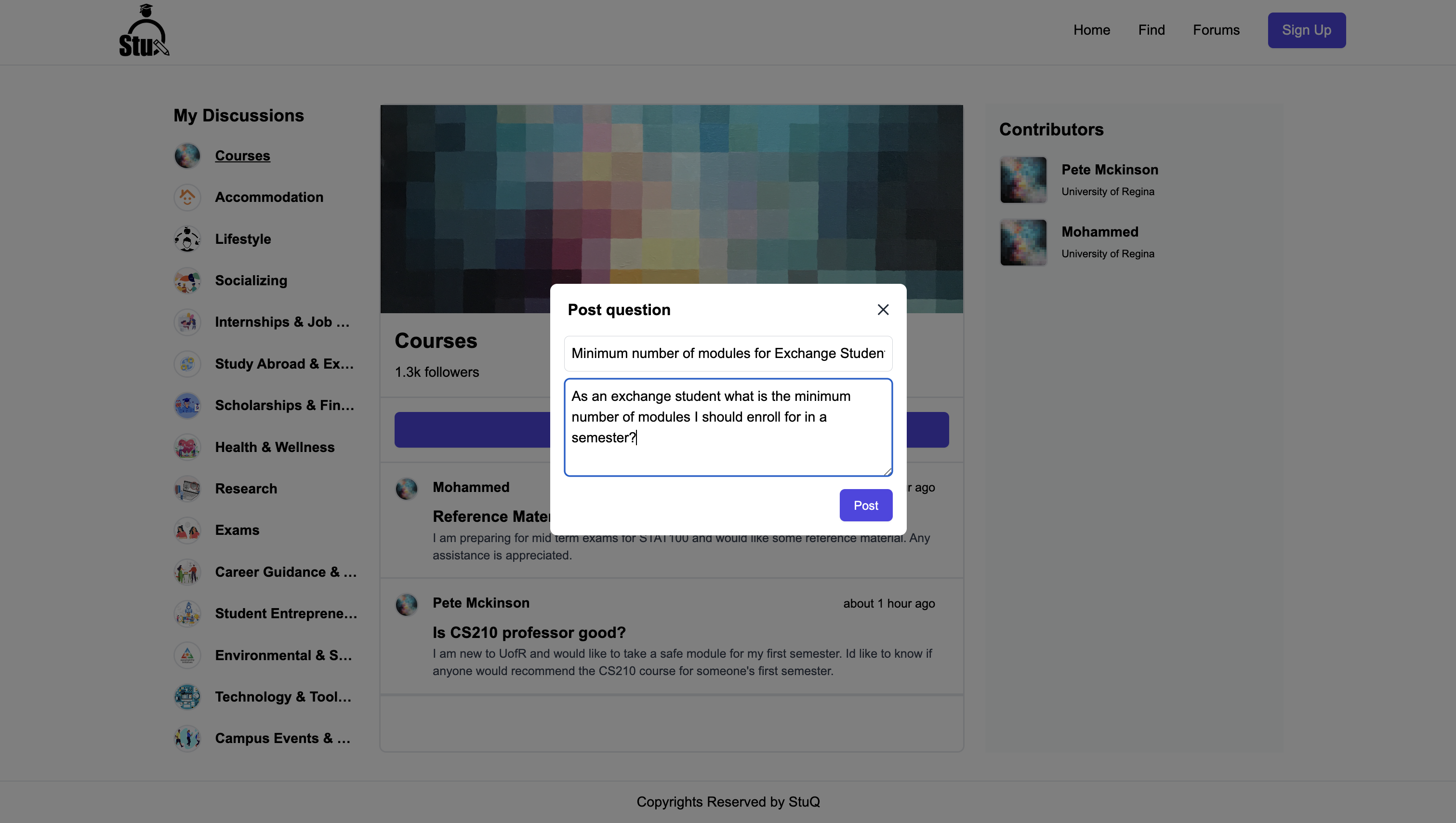Viewport: 1456px width, 823px height.
Task: Open Scholarships & Fin… discussion link
Action: pyautogui.click(x=284, y=405)
